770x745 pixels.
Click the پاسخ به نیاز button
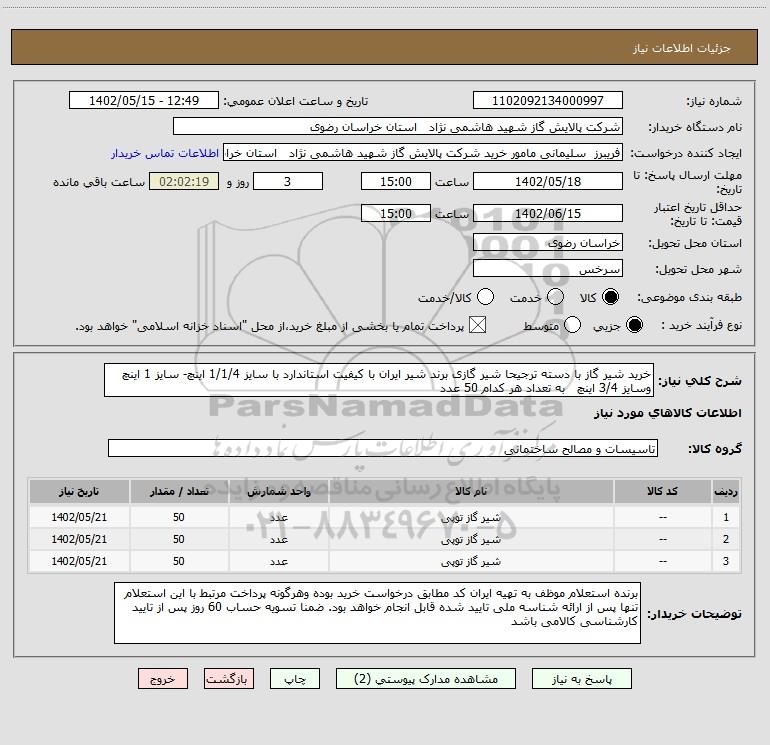tap(582, 679)
